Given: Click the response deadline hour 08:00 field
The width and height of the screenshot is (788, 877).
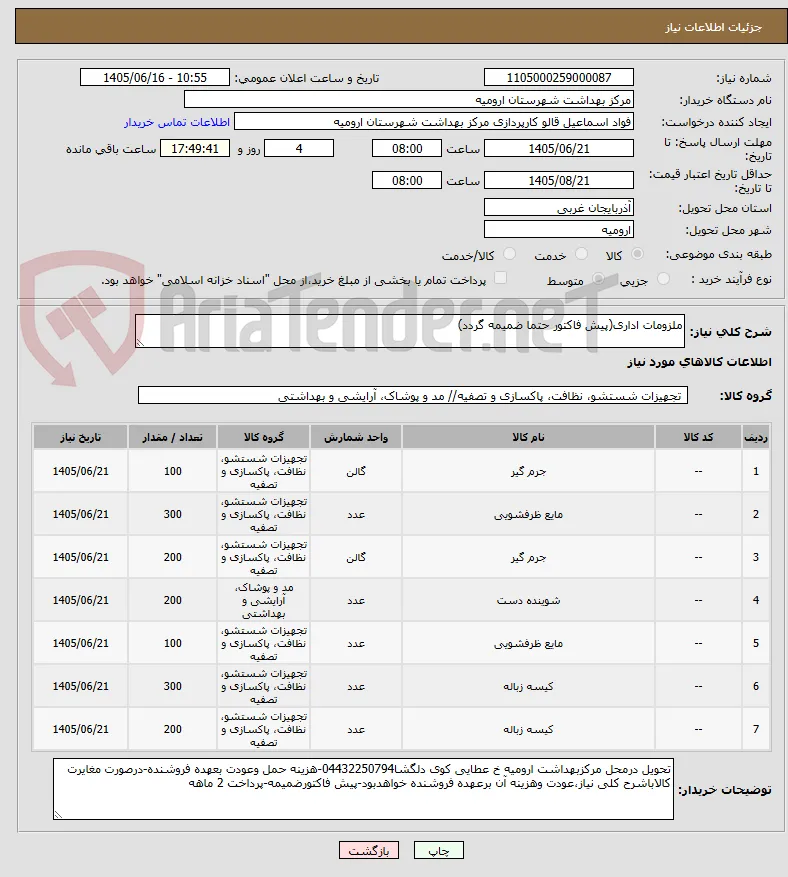Looking at the screenshot, I should 407,148.
